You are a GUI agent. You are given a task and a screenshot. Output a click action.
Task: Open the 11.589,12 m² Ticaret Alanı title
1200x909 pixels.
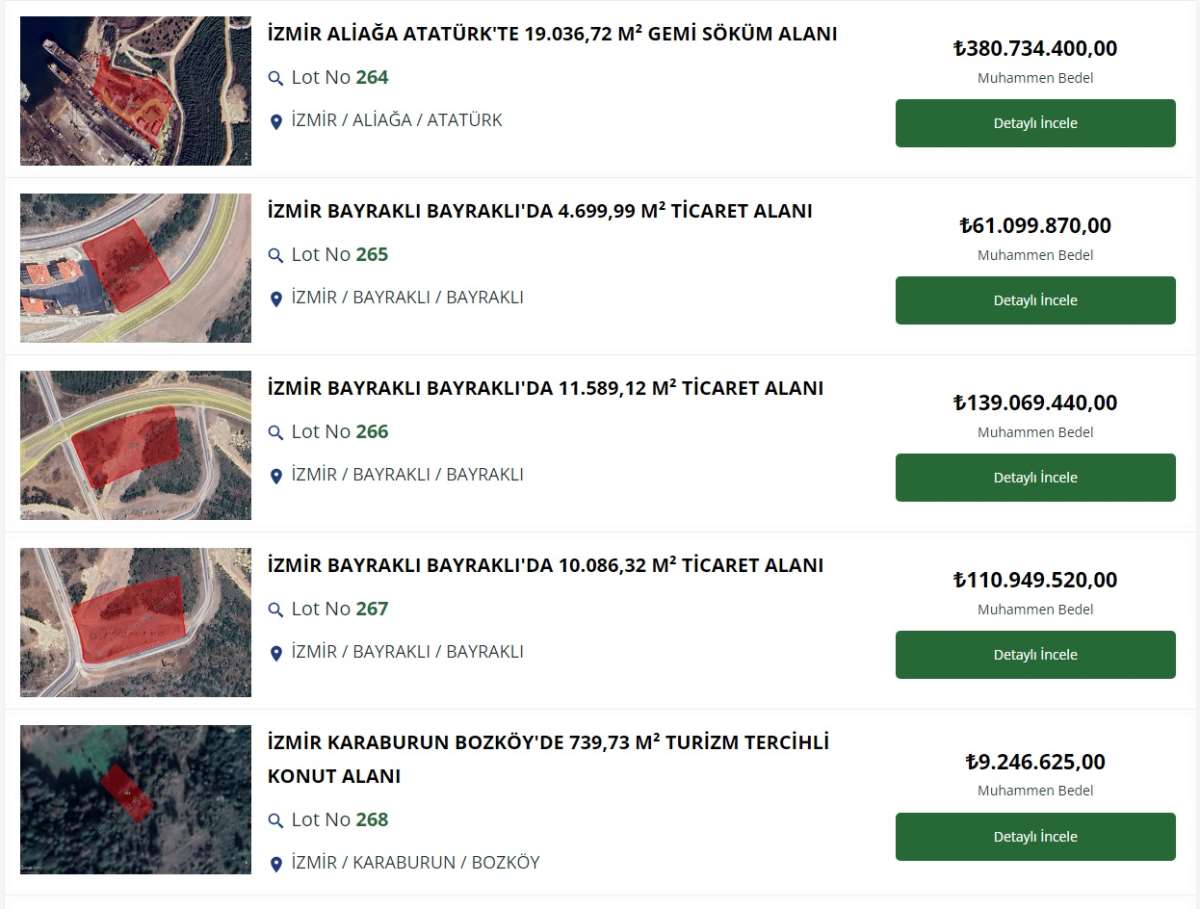(x=545, y=388)
